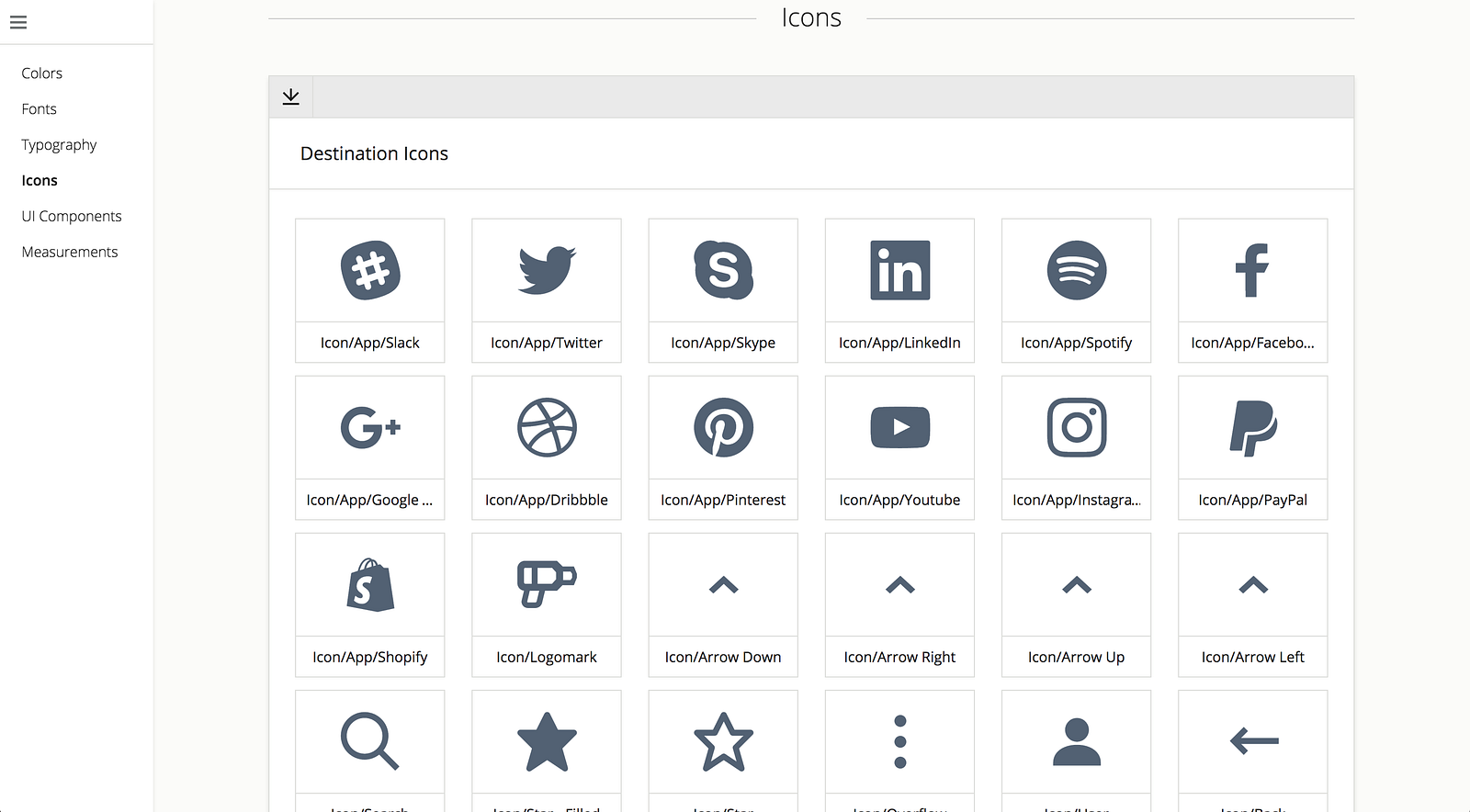The width and height of the screenshot is (1470, 812).
Task: Click the "Icon/App/LinkedIn" label
Action: (899, 343)
